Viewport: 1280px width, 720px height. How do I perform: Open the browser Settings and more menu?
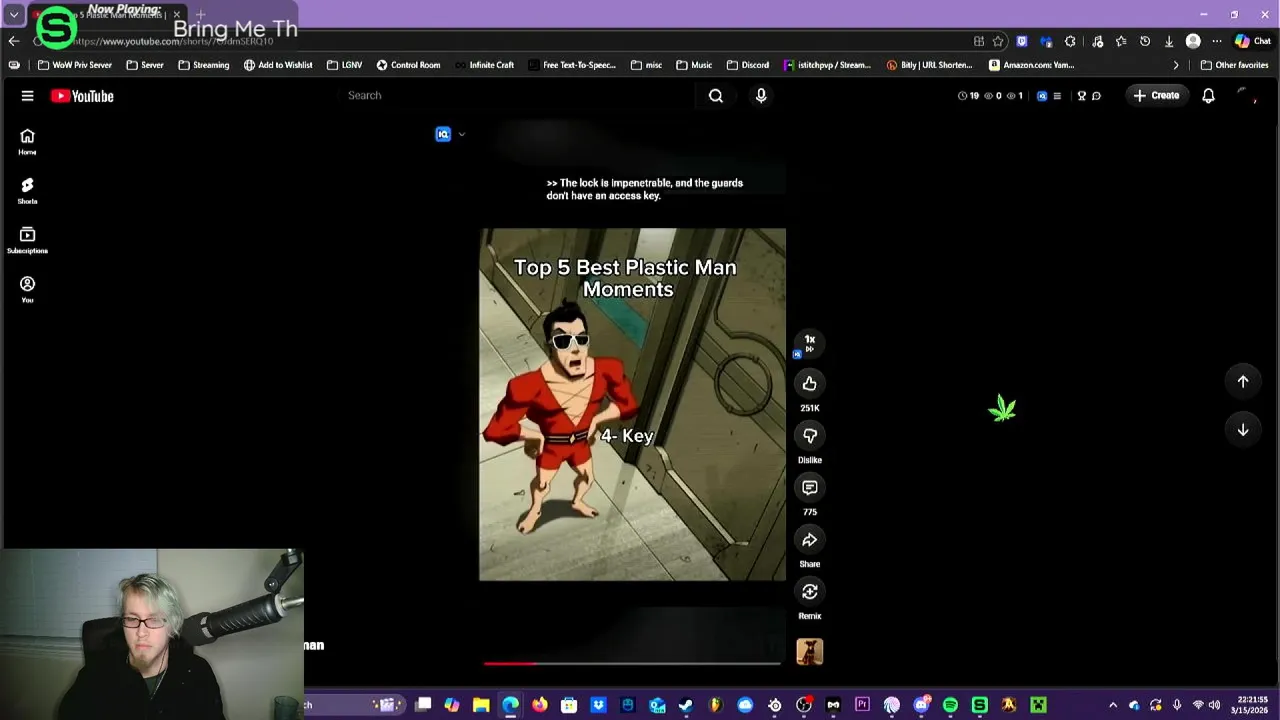1217,41
